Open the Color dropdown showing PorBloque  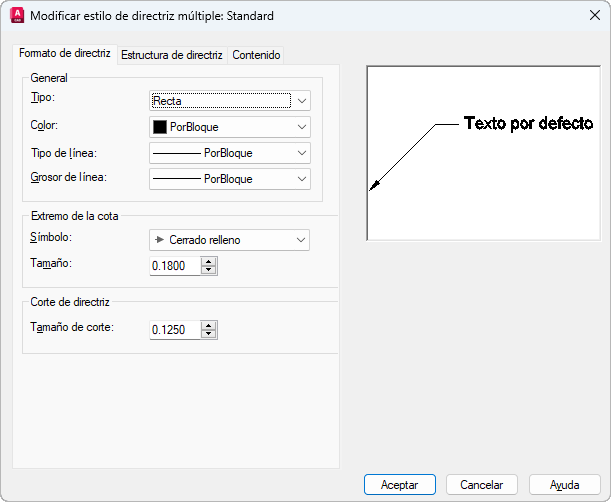(x=230, y=127)
